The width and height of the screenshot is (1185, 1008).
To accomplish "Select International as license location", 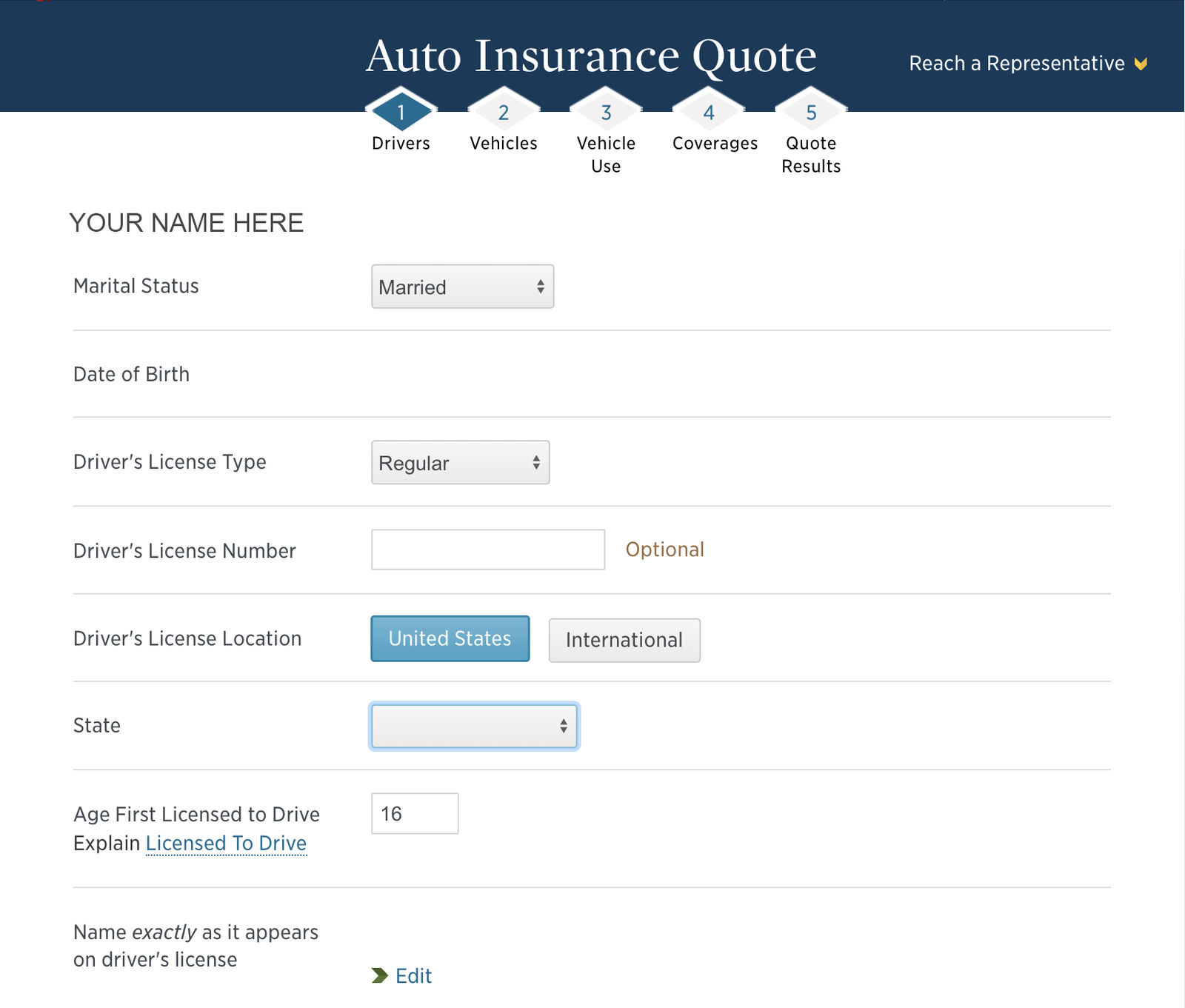I will point(624,640).
